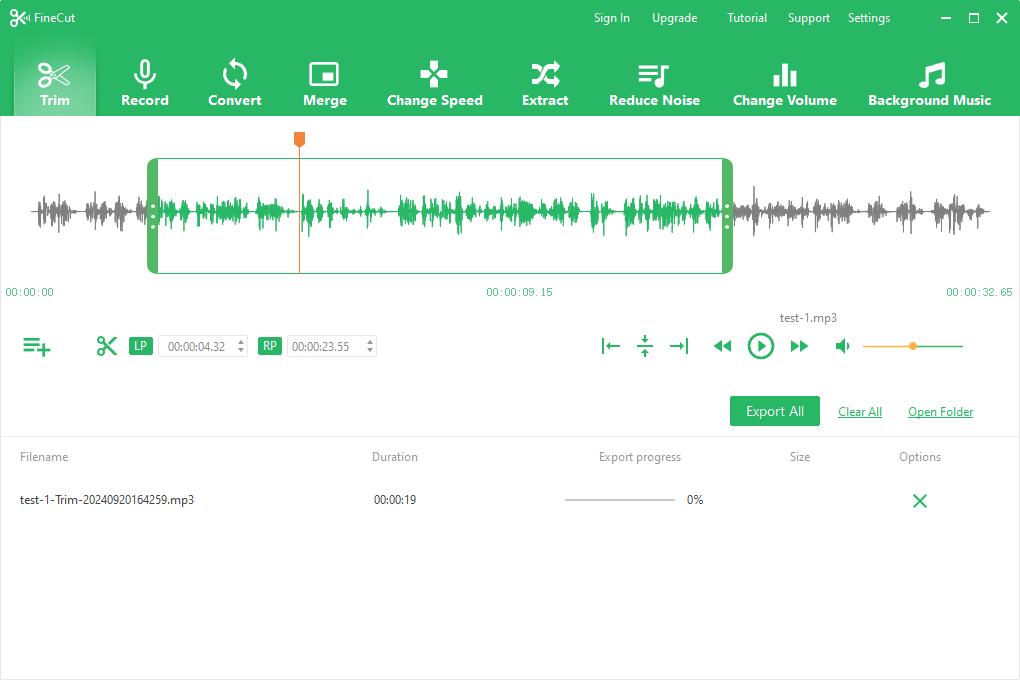Click the 00:00:19 duration value
The width and height of the screenshot is (1020, 680).
tap(395, 500)
